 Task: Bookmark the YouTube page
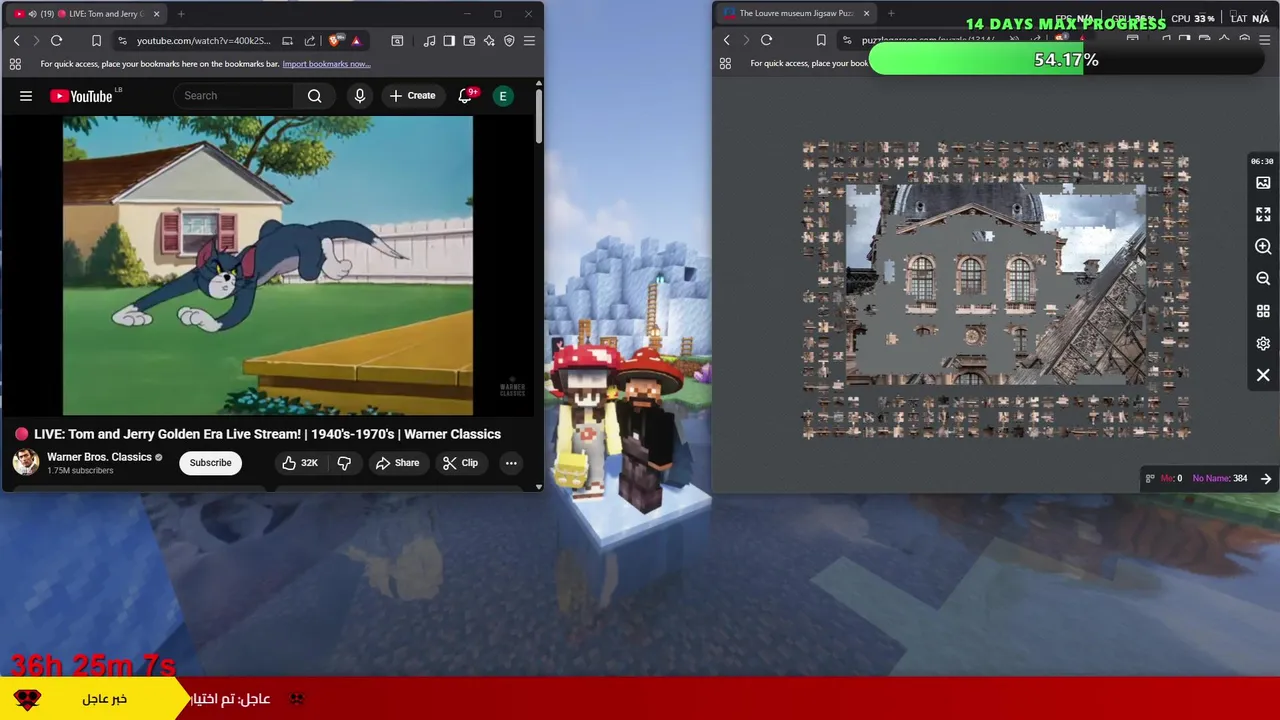pos(96,40)
